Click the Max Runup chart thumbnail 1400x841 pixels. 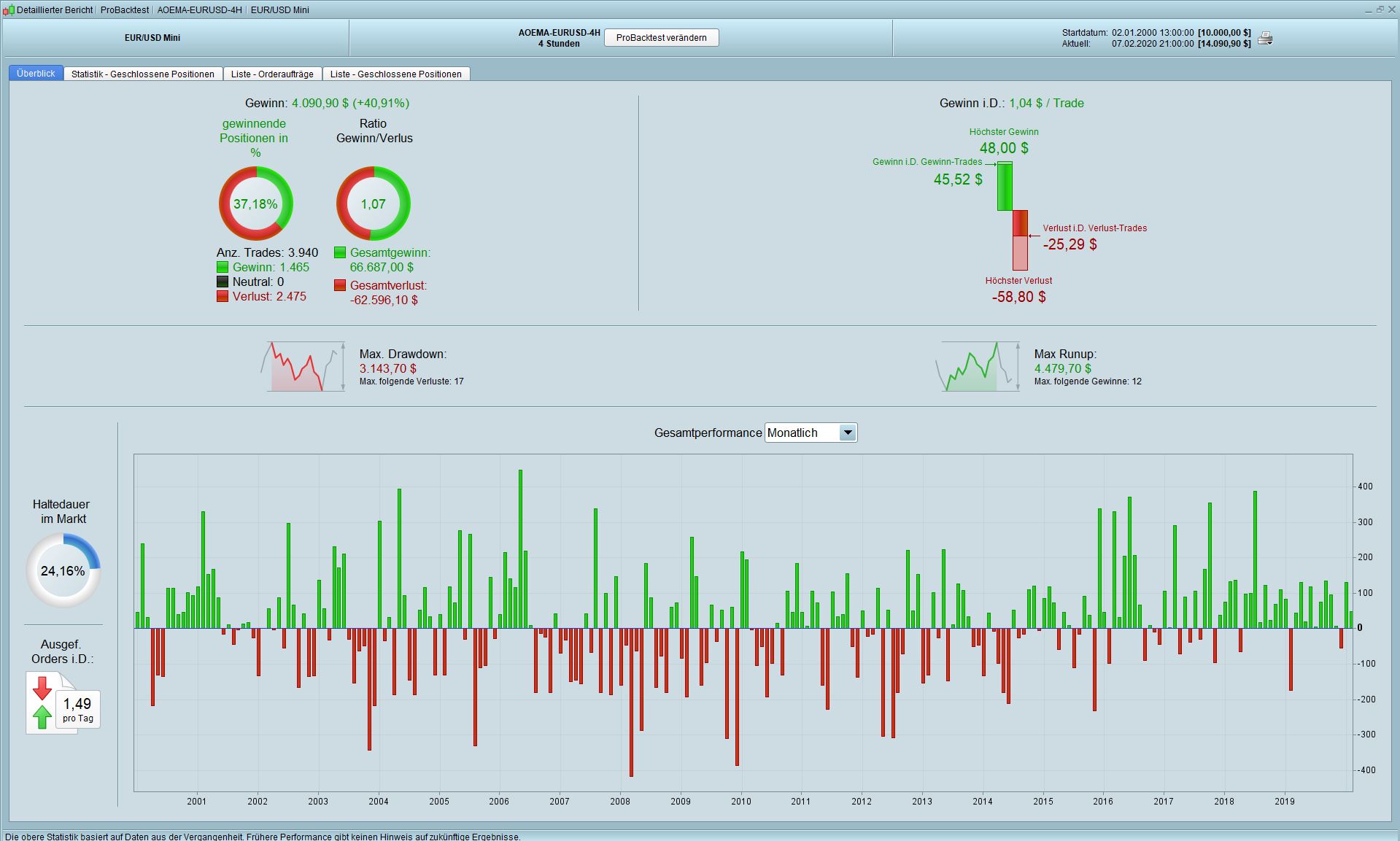(978, 366)
